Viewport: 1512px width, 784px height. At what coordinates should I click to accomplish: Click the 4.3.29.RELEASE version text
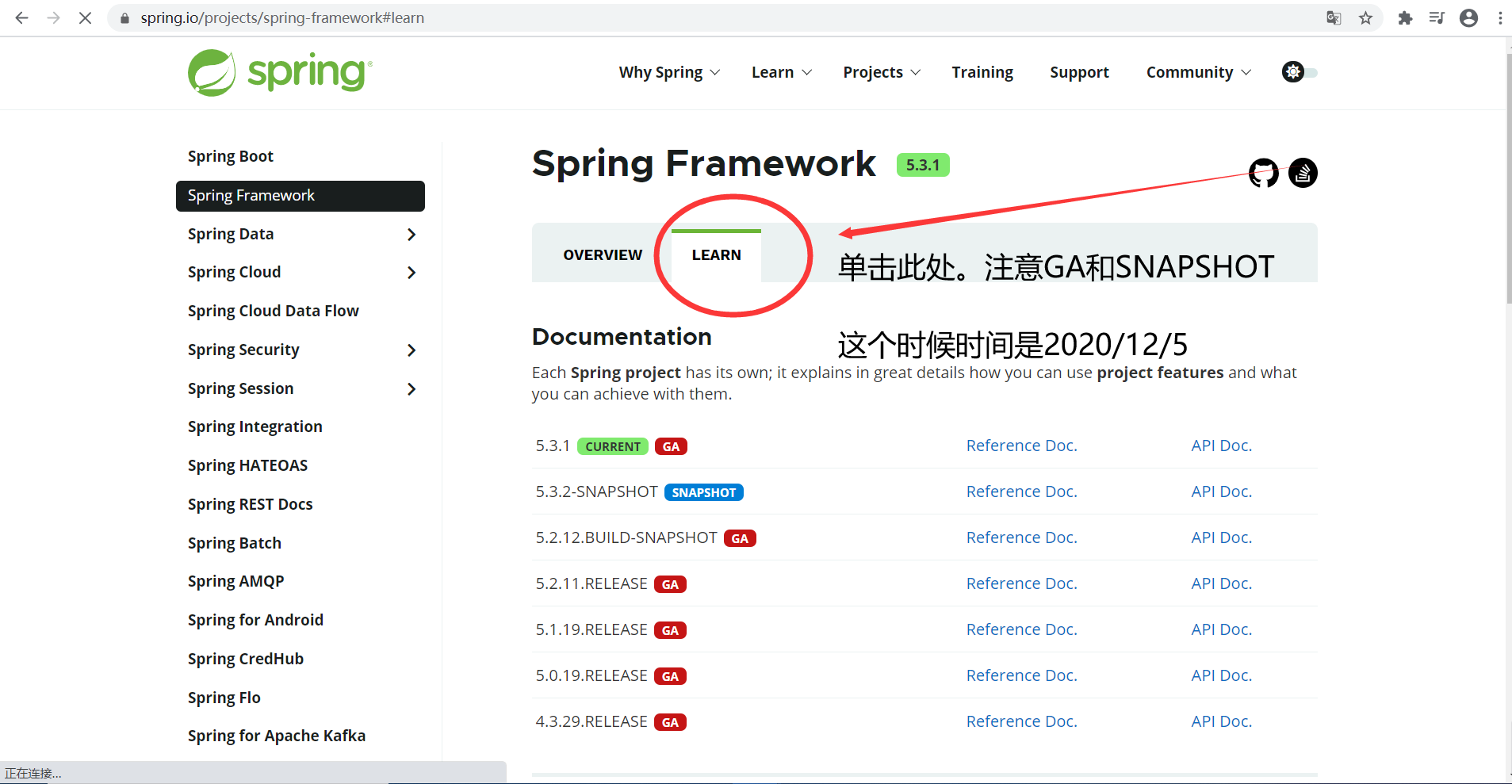pyautogui.click(x=591, y=721)
